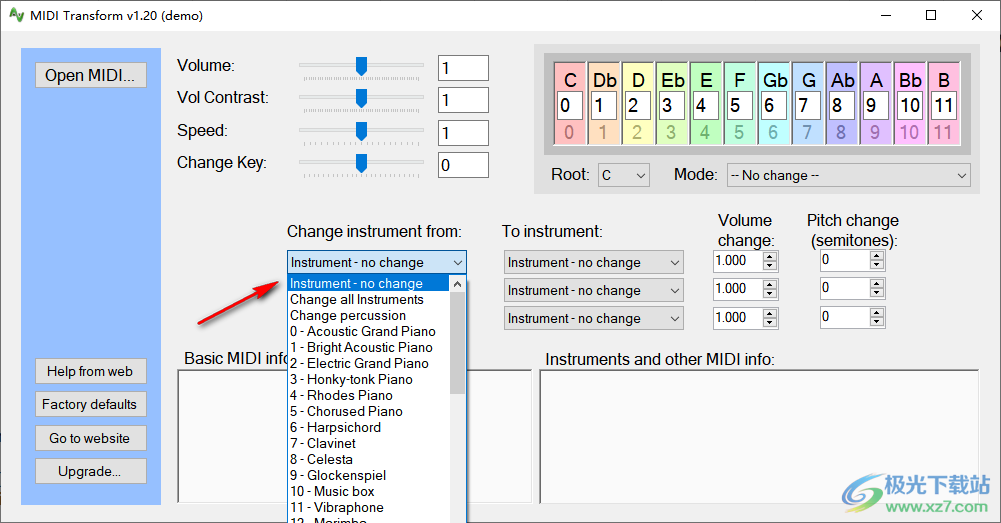This screenshot has height=523, width=1001.
Task: Click the Db note mapping field
Action: [x=603, y=105]
